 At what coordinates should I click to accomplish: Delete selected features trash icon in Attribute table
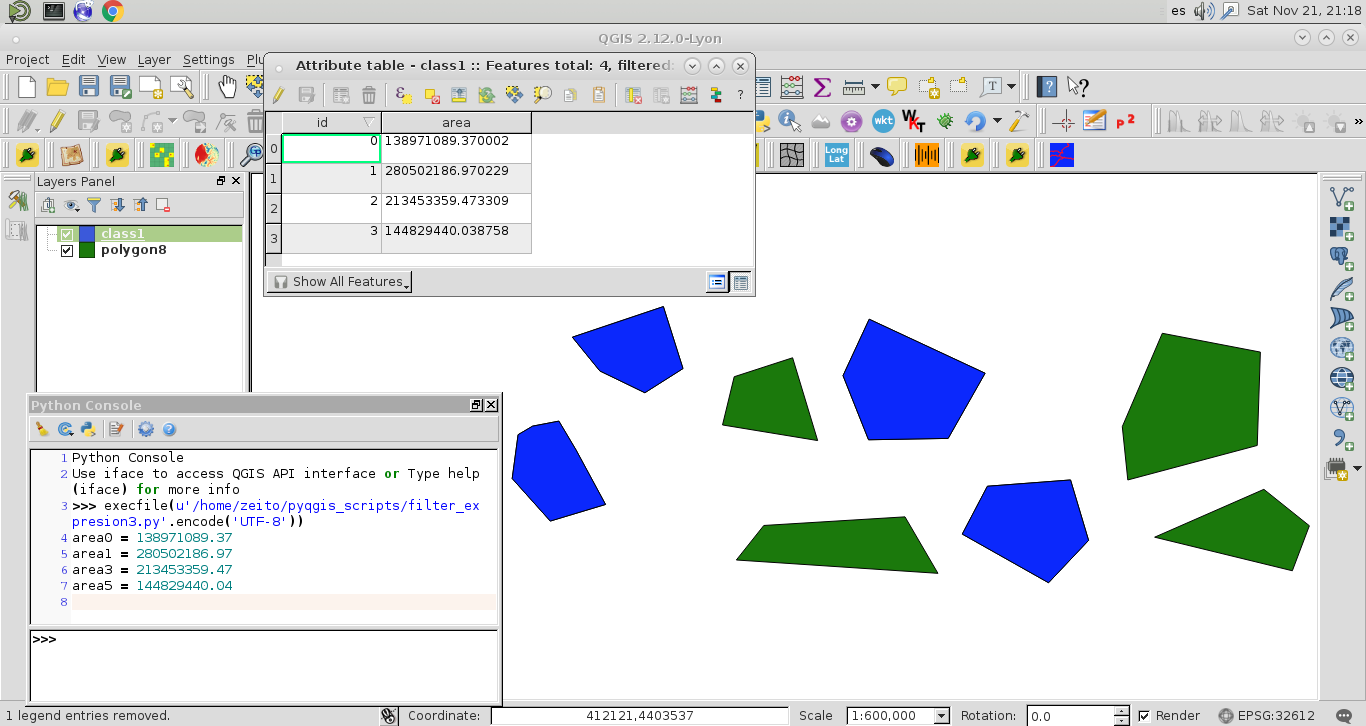pos(369,95)
